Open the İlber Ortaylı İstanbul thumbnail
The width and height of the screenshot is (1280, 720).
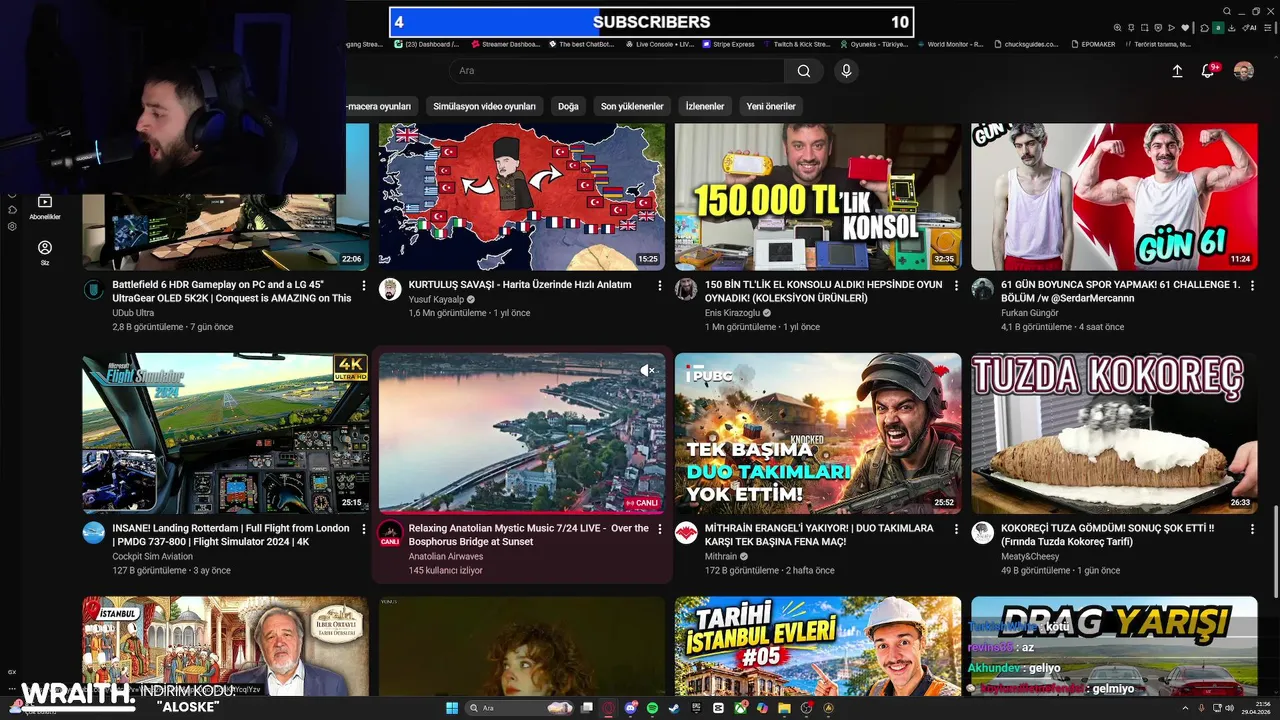226,646
